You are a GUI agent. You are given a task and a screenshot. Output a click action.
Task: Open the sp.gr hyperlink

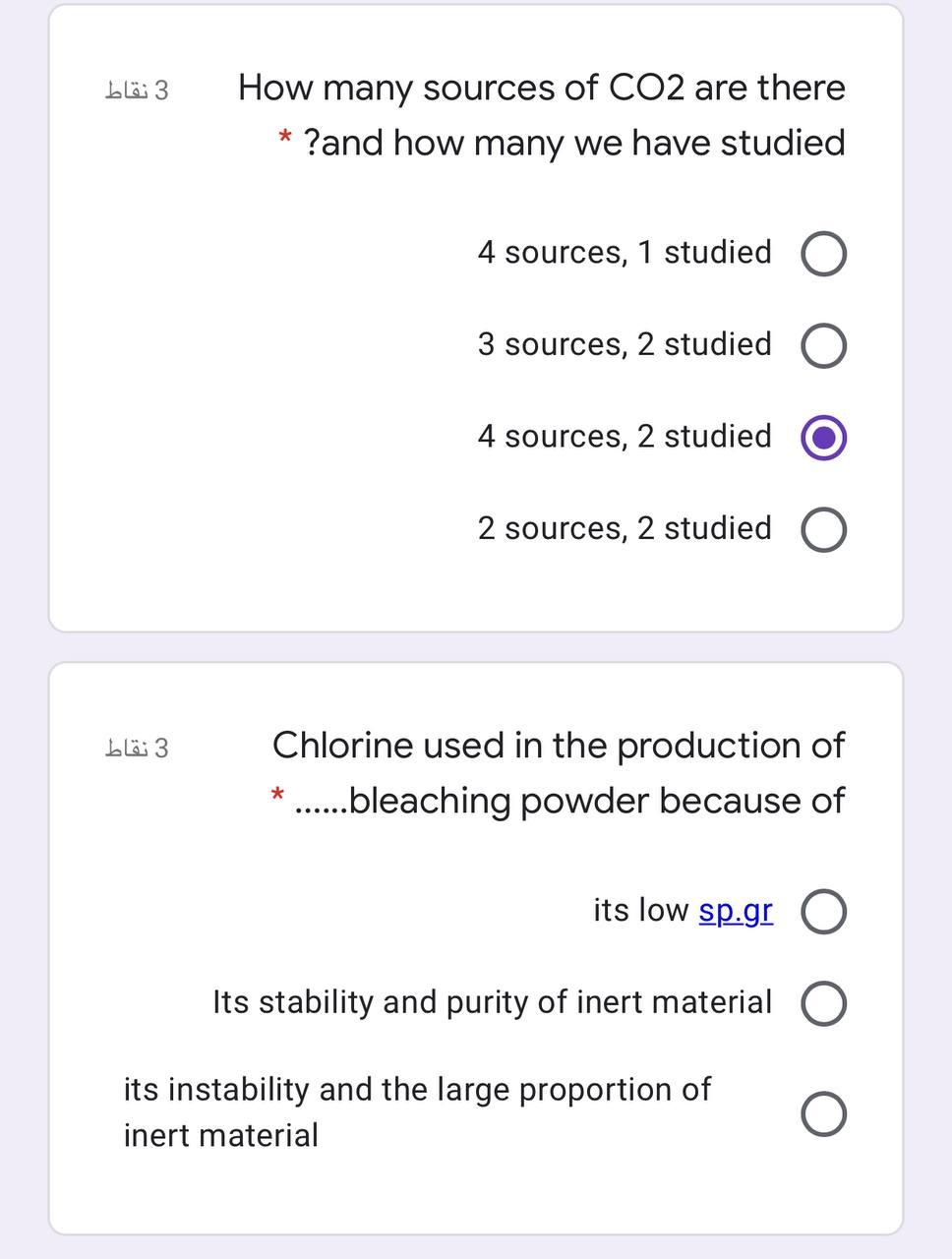(x=736, y=911)
